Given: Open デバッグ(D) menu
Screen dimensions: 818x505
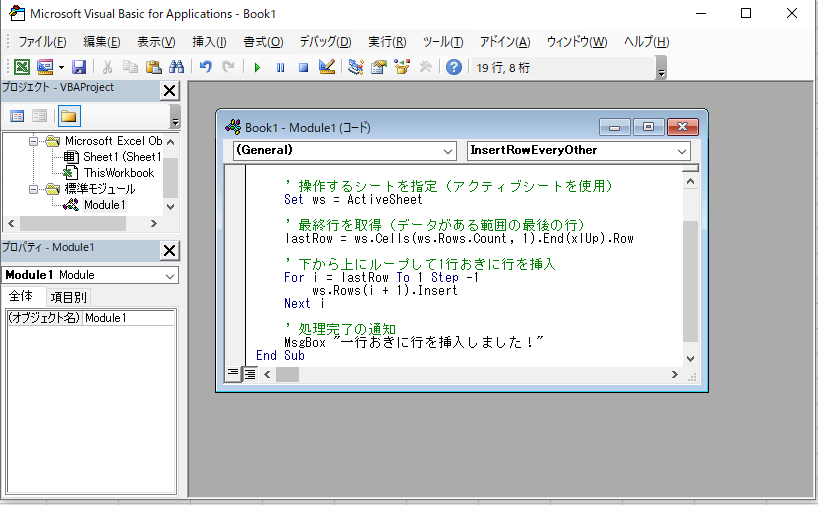Looking at the screenshot, I should (x=326, y=42).
